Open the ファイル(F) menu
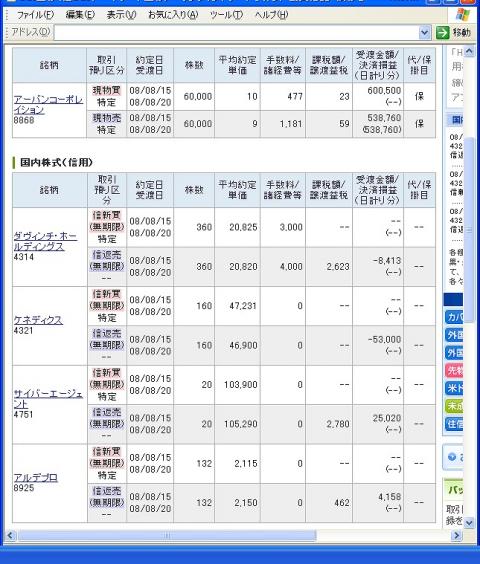The image size is (480, 564). [x=35, y=15]
